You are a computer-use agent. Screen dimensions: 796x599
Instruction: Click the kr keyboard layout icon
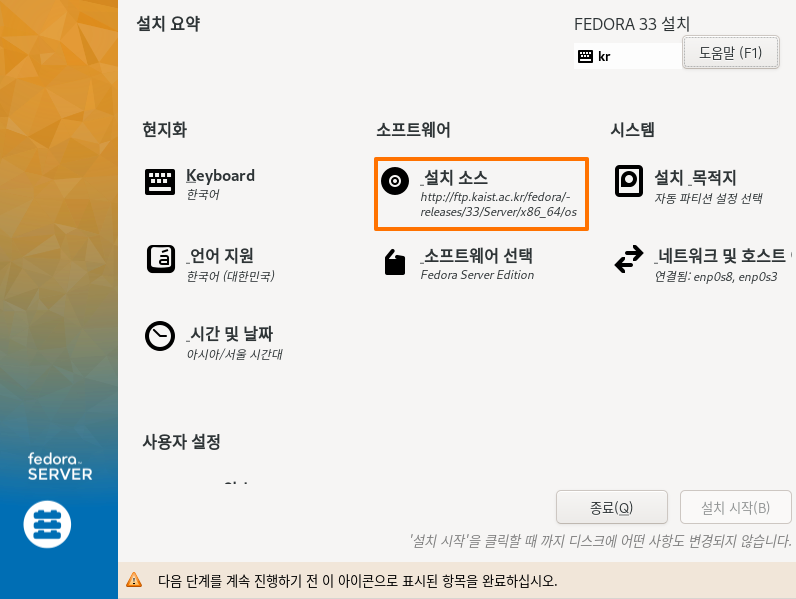point(585,56)
